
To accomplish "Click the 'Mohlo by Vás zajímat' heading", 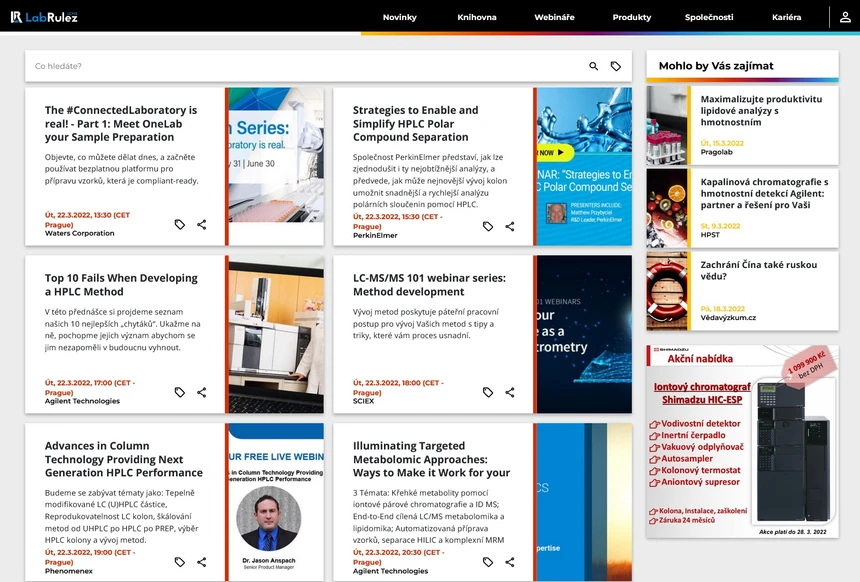I will [716, 66].
